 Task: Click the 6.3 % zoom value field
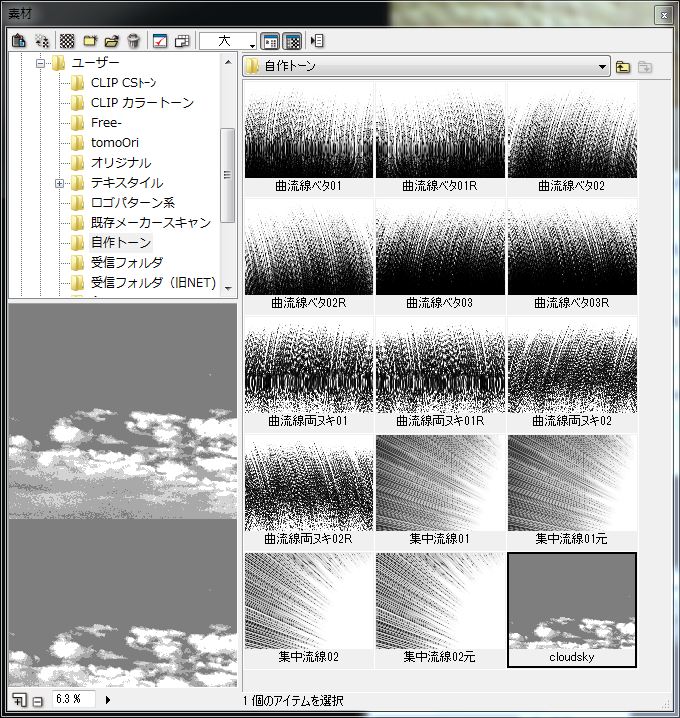(73, 699)
